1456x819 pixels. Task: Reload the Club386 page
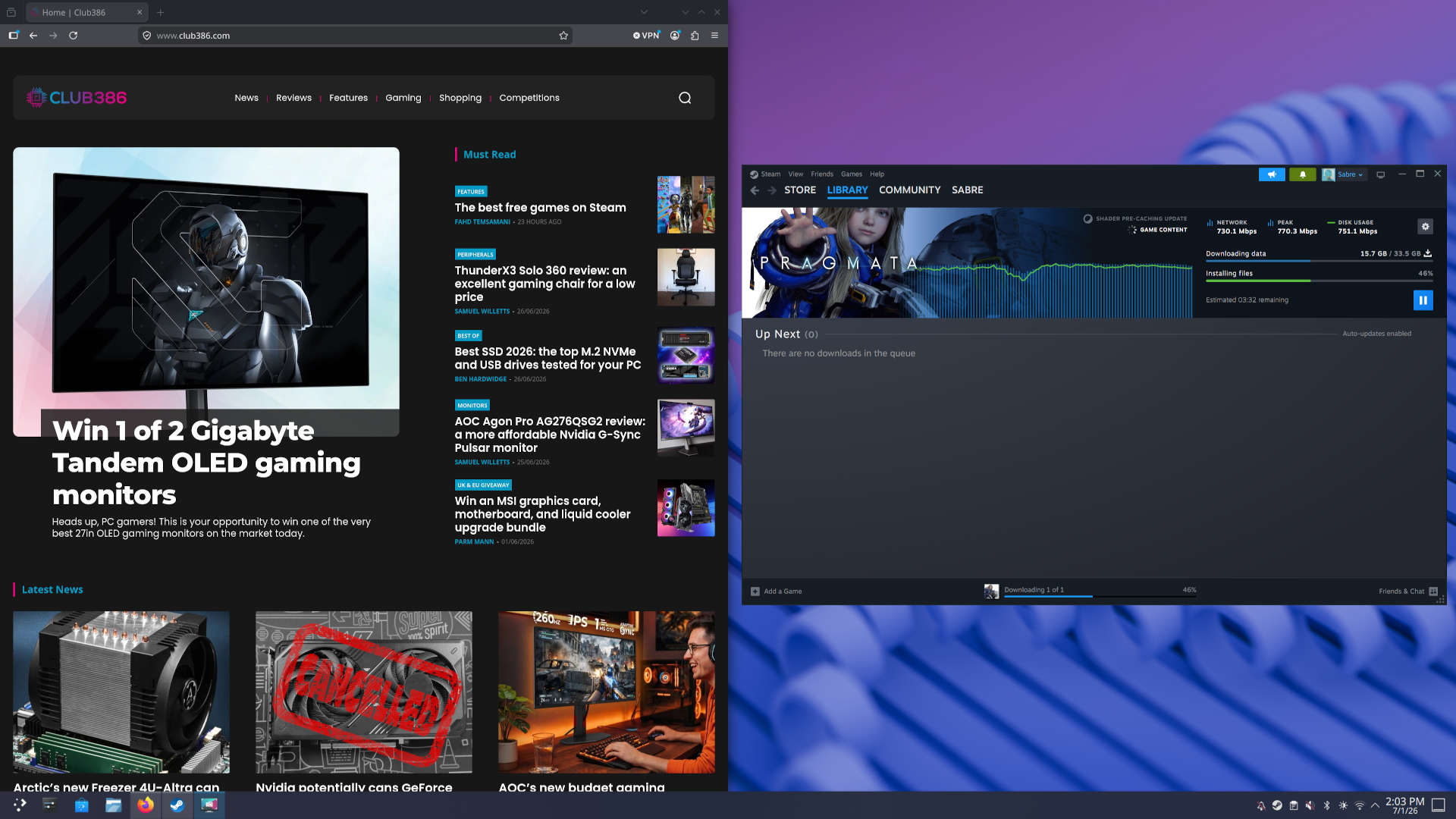(x=74, y=36)
